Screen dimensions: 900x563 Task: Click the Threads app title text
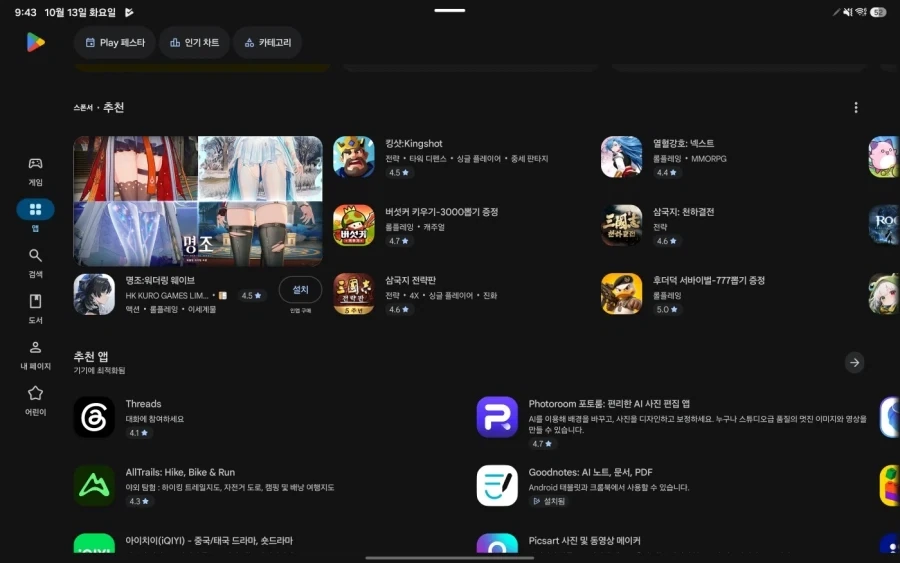(x=143, y=404)
